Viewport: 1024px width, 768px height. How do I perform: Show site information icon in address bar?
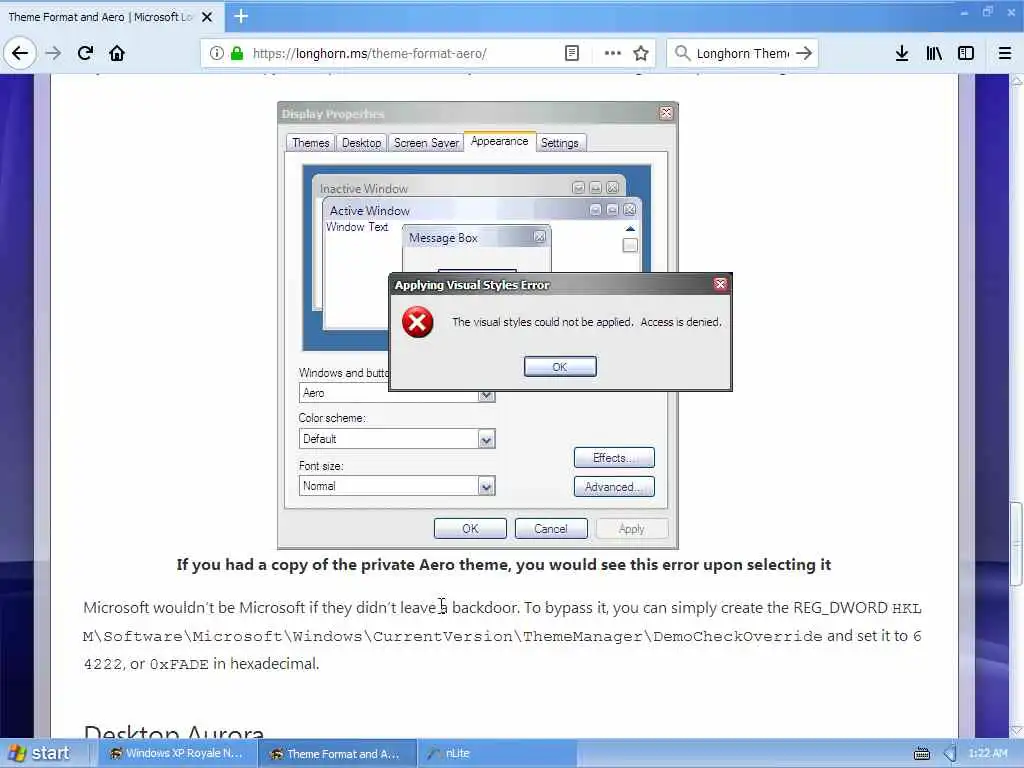coord(217,54)
